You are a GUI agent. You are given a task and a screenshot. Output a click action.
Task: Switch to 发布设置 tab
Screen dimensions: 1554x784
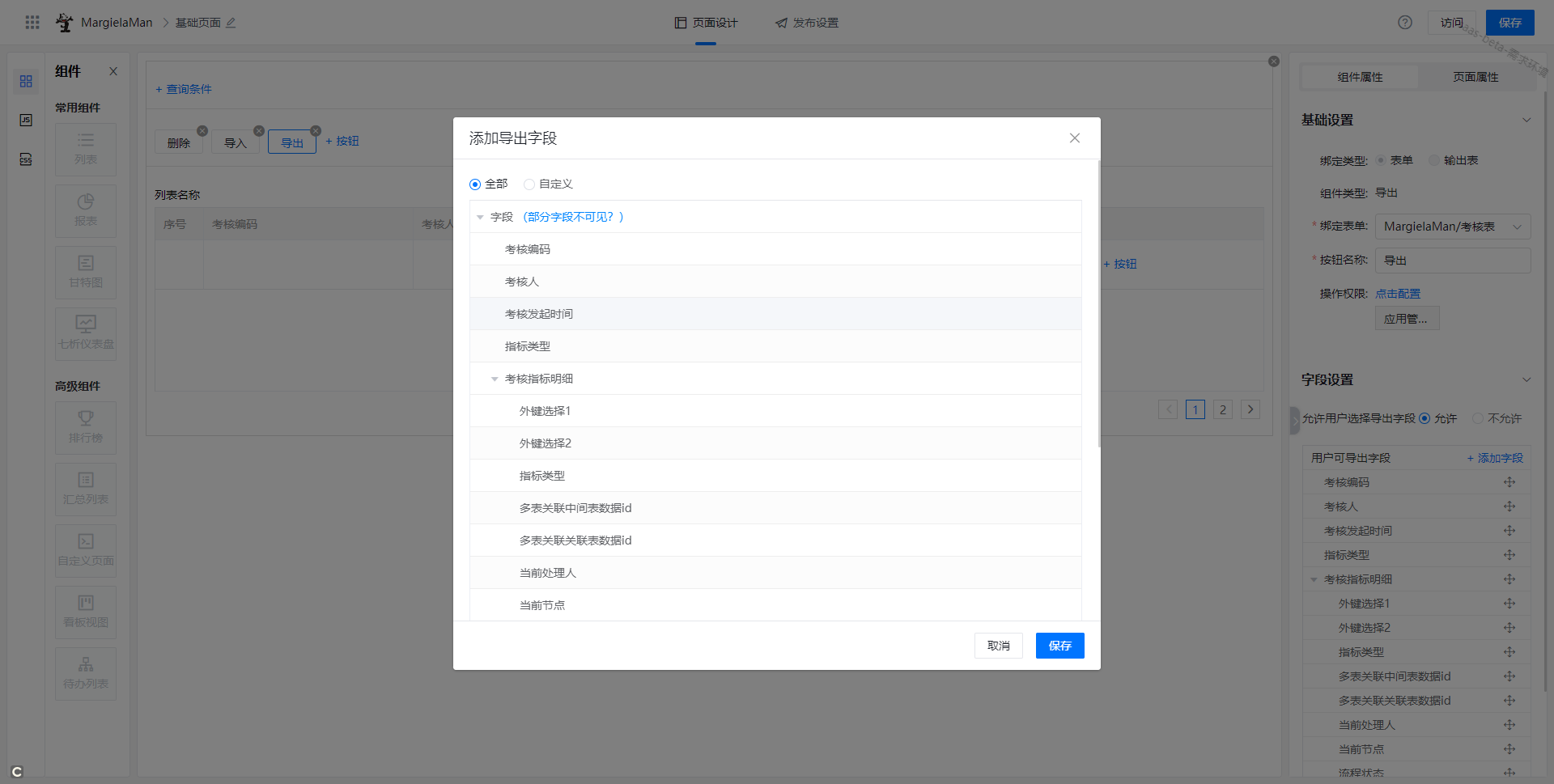coord(807,23)
